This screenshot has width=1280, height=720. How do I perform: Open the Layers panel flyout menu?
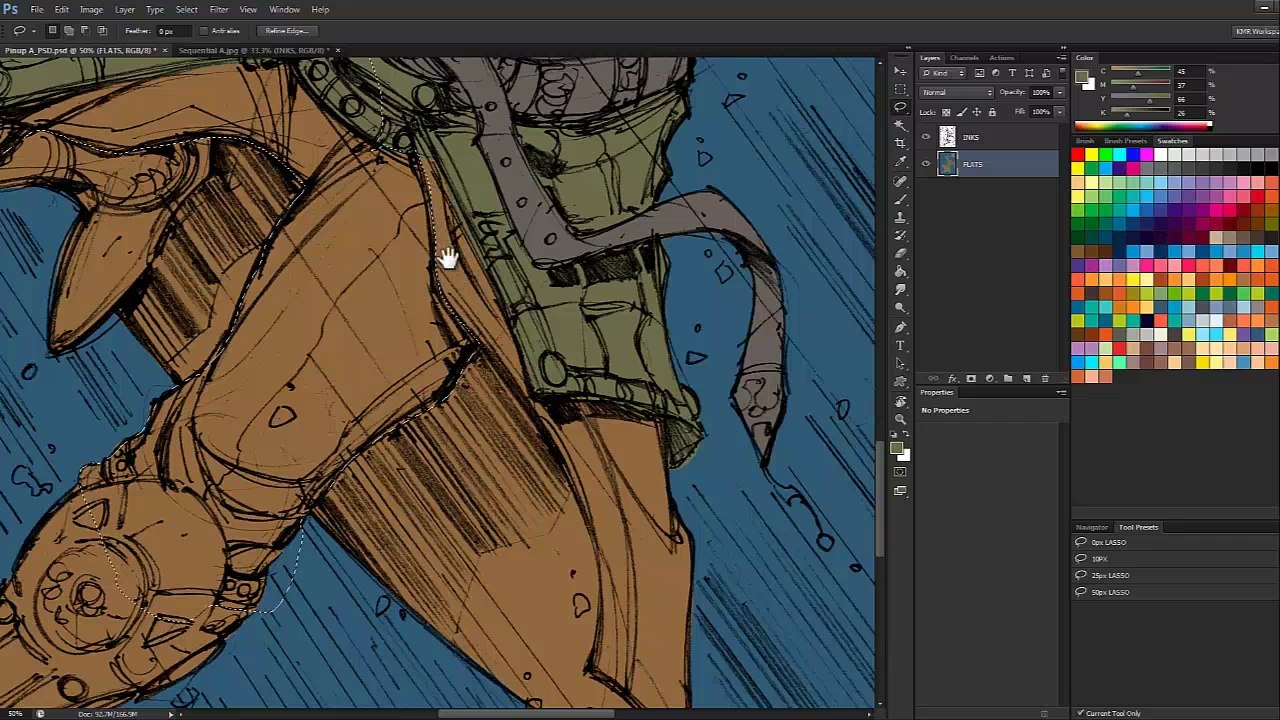click(1062, 57)
